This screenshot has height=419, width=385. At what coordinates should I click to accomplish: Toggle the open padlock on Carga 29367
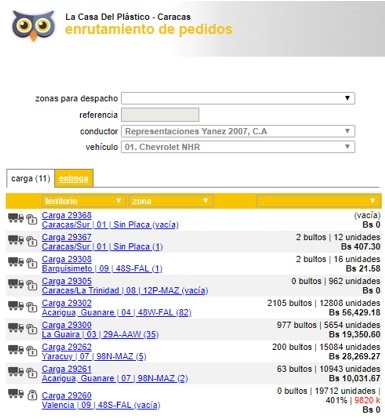coord(32,241)
